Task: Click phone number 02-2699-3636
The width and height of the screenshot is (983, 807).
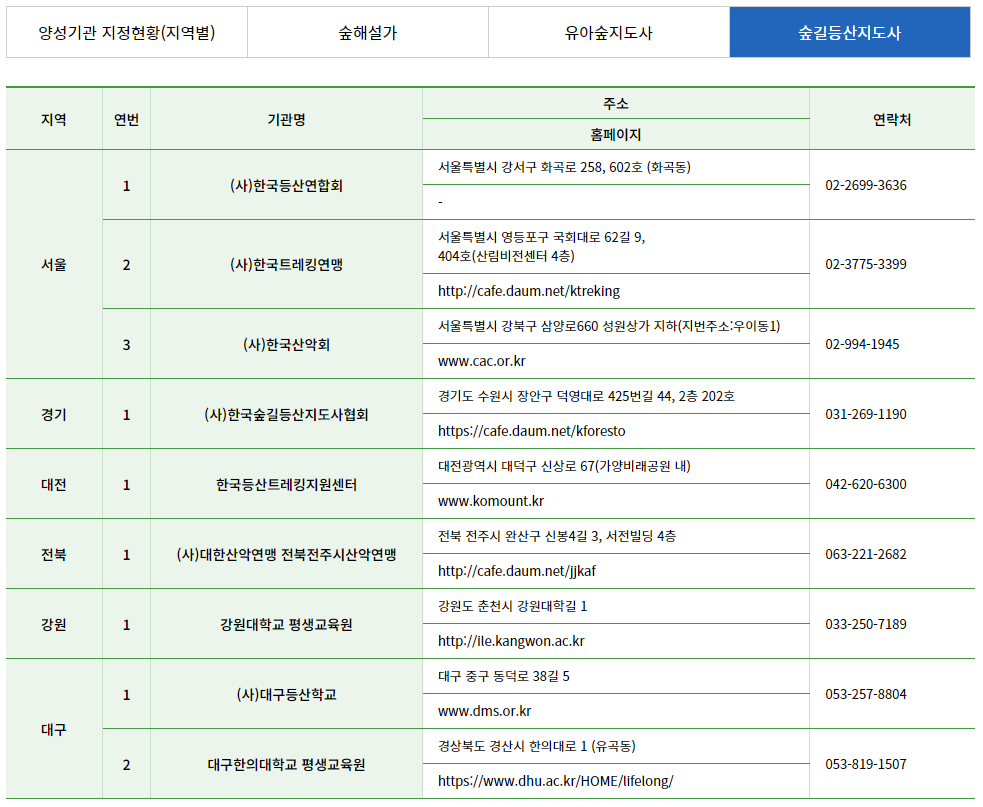Action: [x=866, y=186]
